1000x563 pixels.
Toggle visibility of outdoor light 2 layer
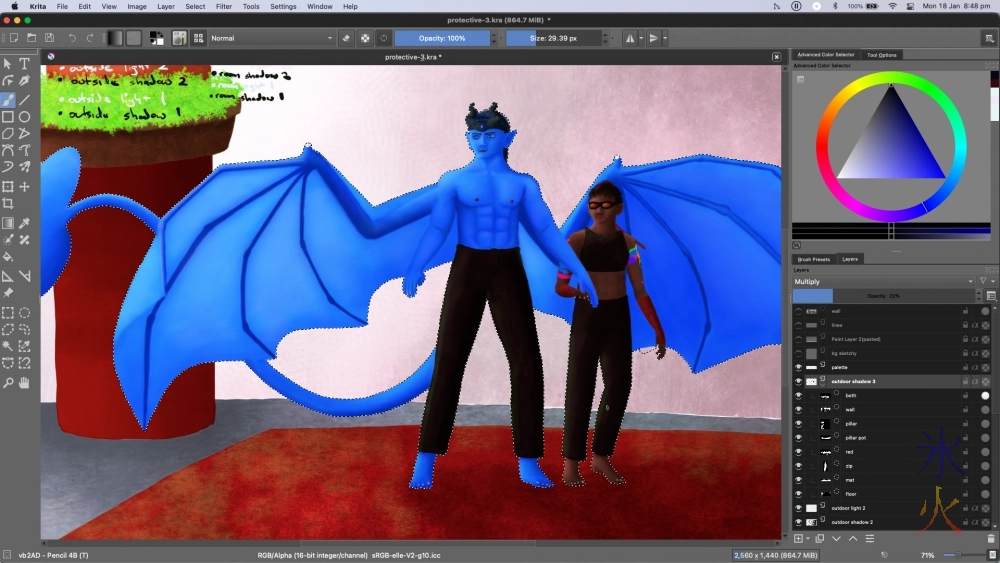pos(798,508)
